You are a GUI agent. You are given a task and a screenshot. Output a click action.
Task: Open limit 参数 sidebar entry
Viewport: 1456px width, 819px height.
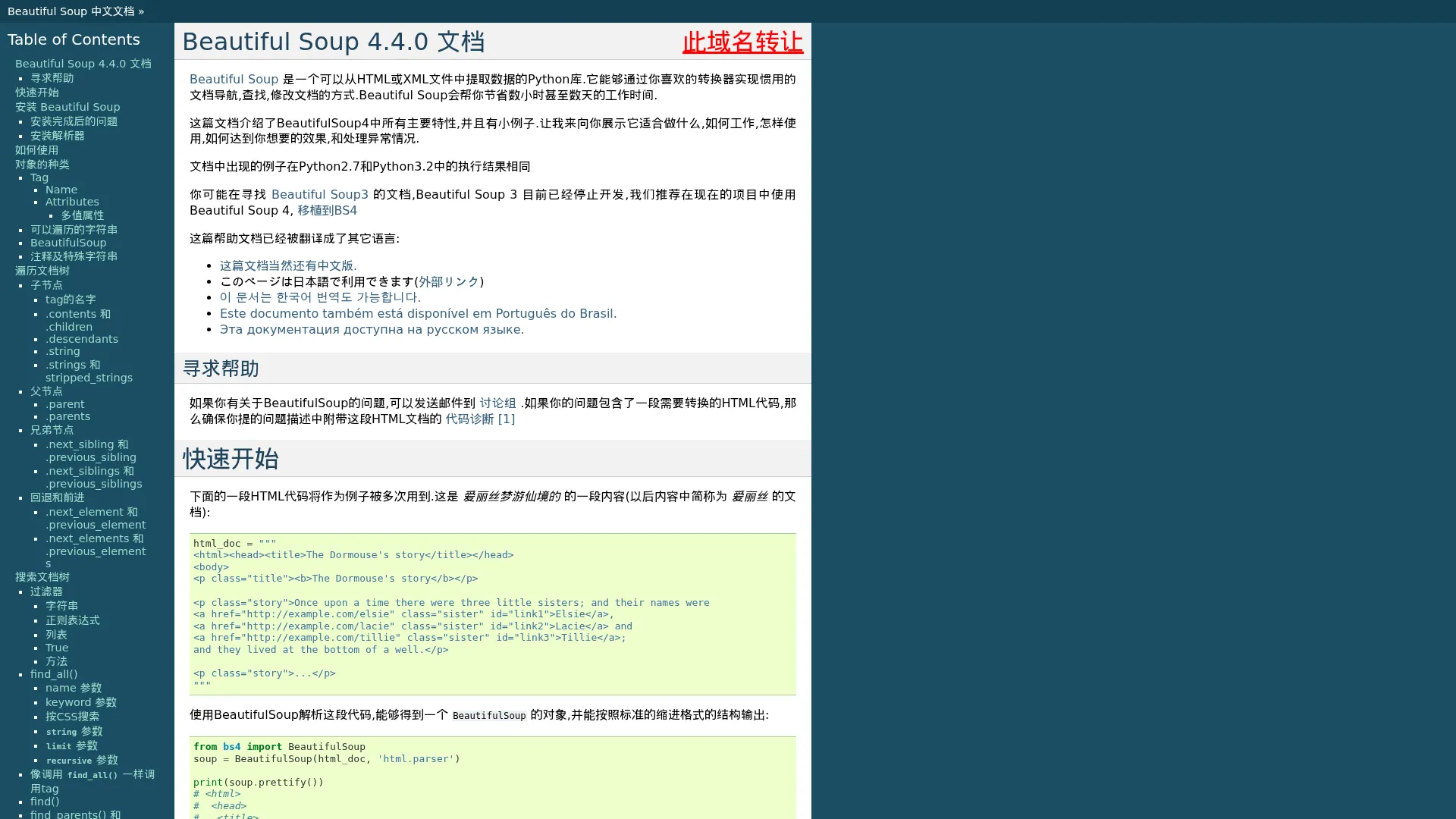(72, 745)
